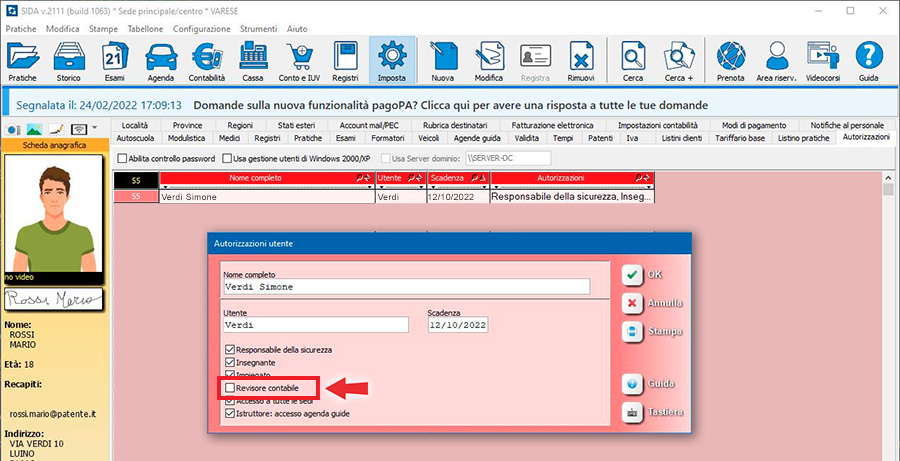
Task: Open the Storico archive icon
Action: click(x=68, y=61)
